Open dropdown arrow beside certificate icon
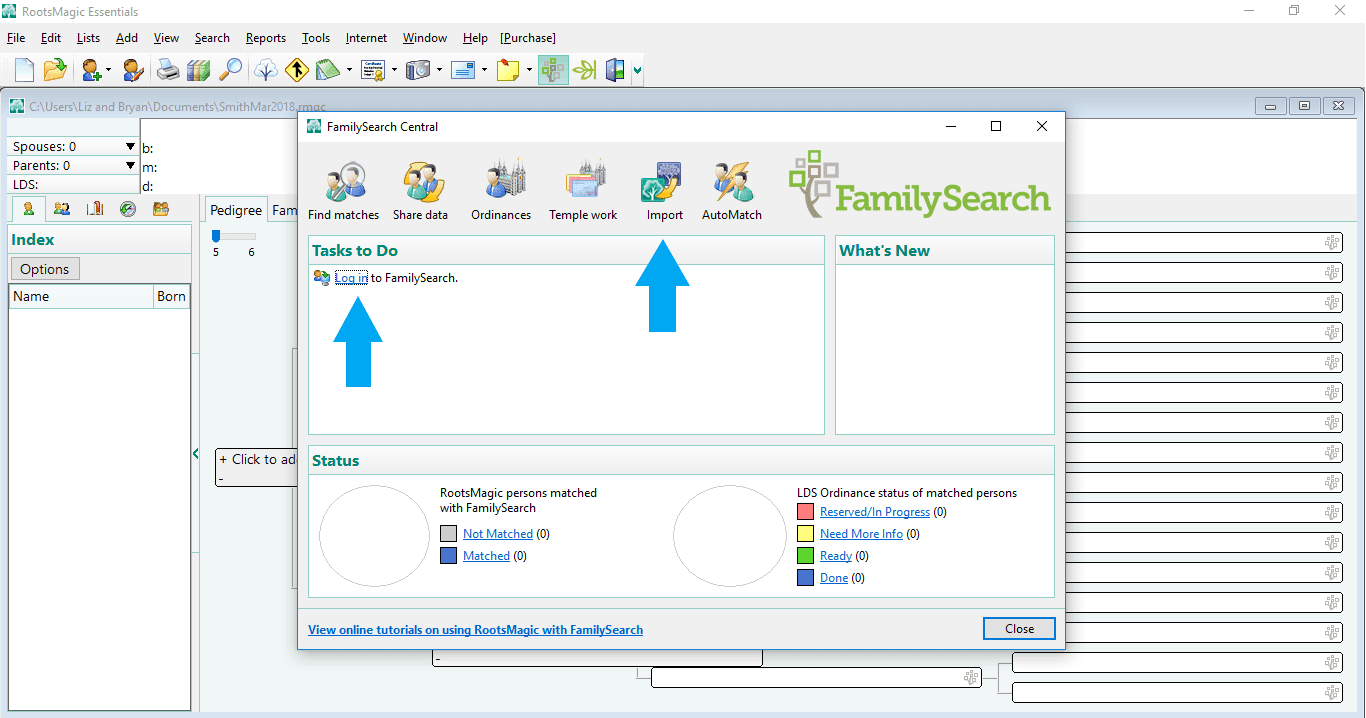 [x=394, y=70]
